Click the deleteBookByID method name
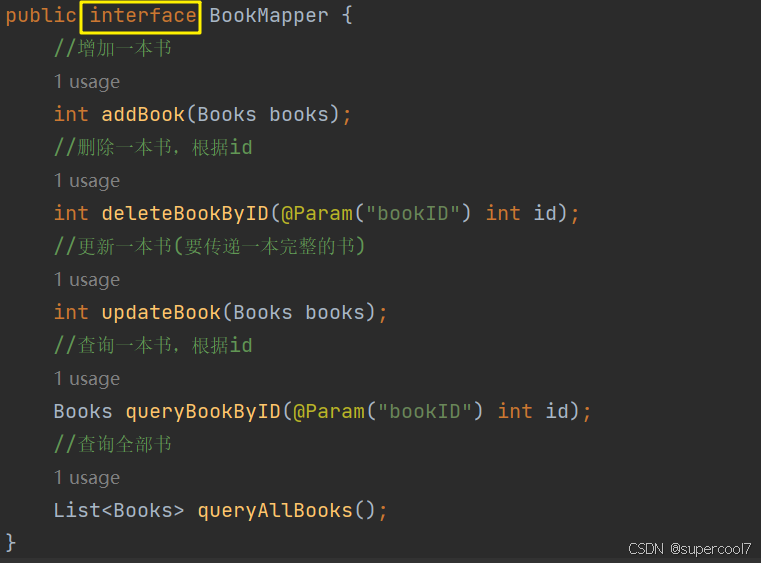Screen dimensions: 761x563 (x=185, y=214)
